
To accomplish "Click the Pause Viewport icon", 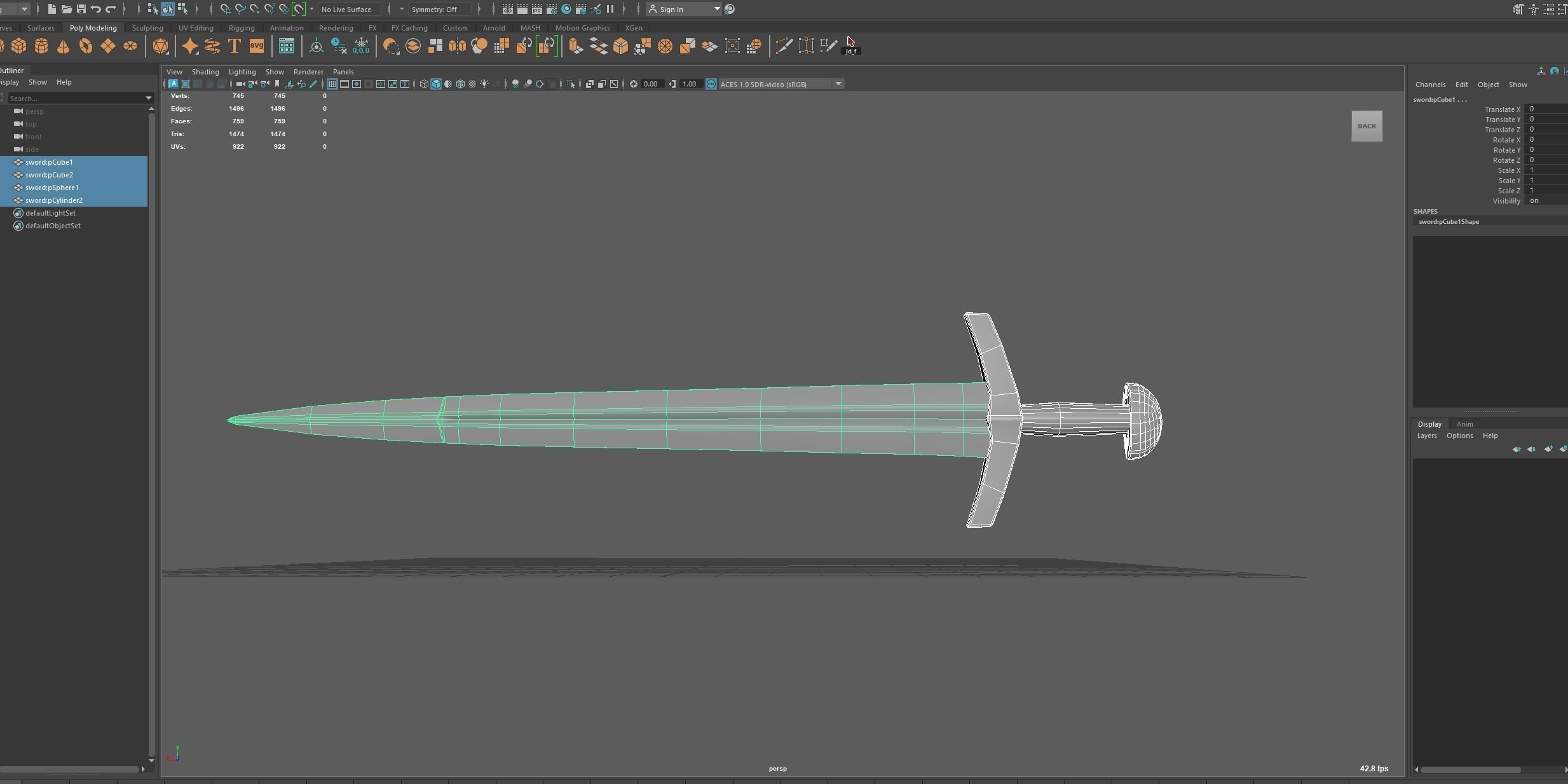I will (610, 9).
